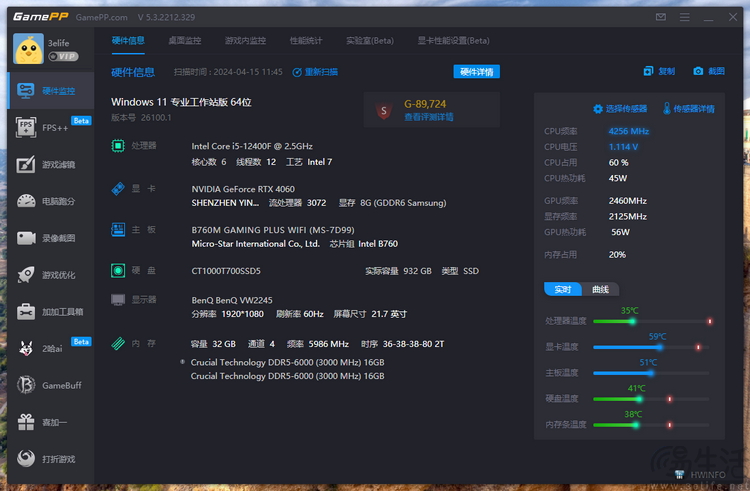This screenshot has width=750, height=491.
Task: Click the B760M GAMING PLUS WIFI text
Action: pyautogui.click(x=273, y=230)
